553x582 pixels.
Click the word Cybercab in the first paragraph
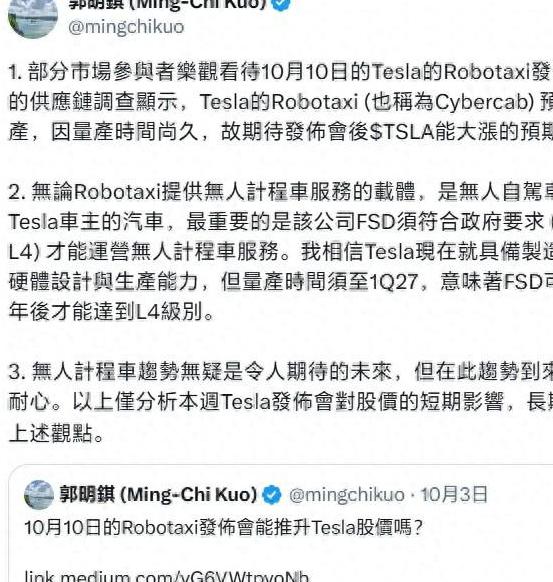(x=484, y=102)
